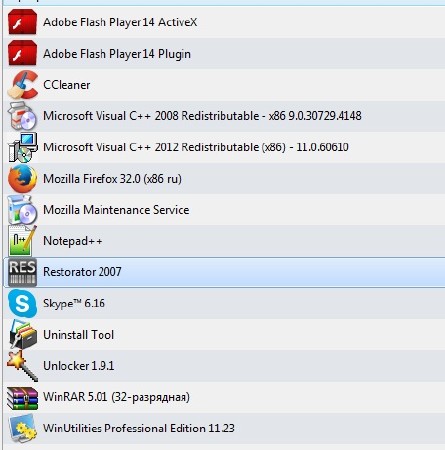Screen dimensions: 445x450
Task: Click the CCleaner brush icon
Action: pyautogui.click(x=22, y=85)
